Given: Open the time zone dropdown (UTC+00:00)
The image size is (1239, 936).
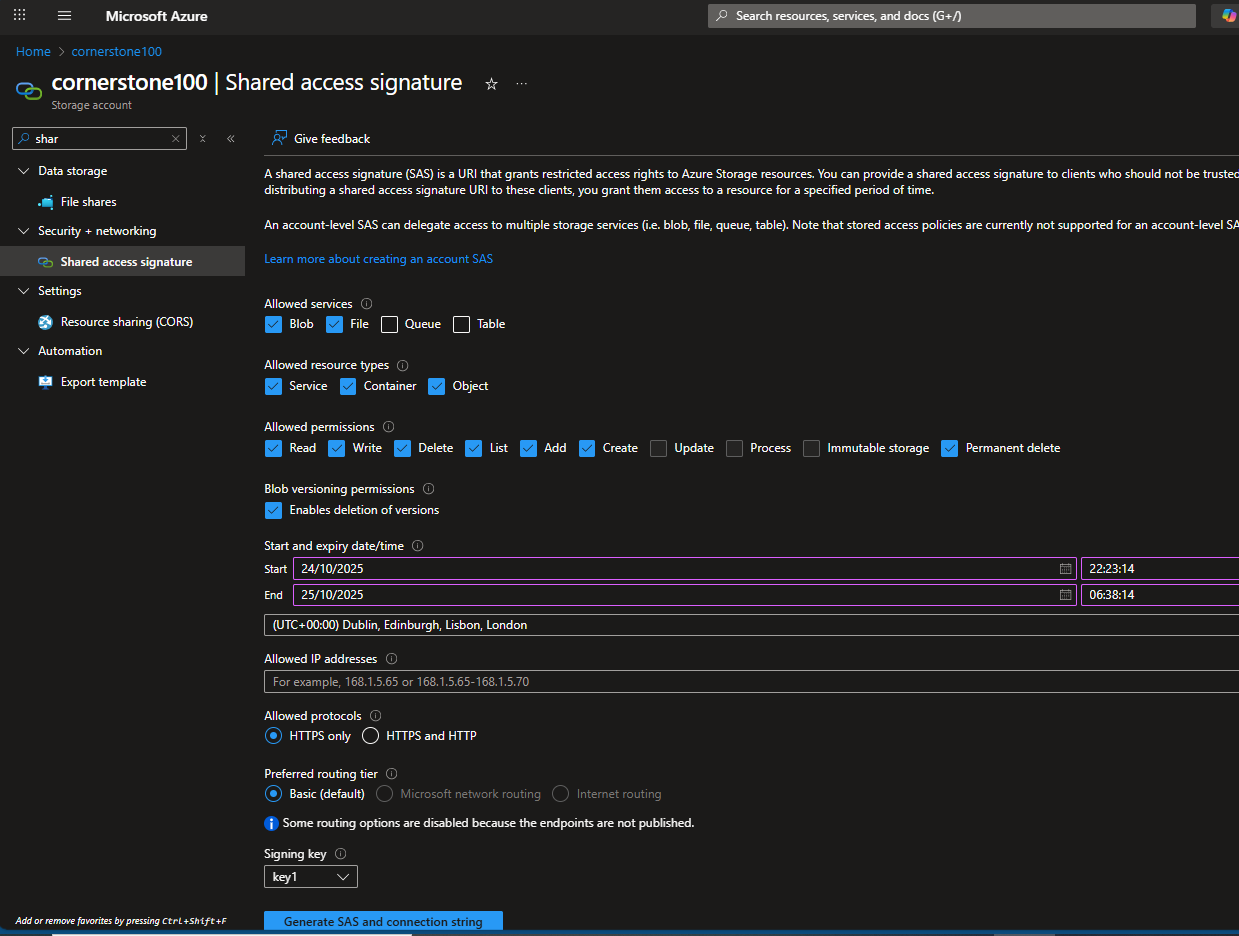Looking at the screenshot, I should pyautogui.click(x=751, y=625).
